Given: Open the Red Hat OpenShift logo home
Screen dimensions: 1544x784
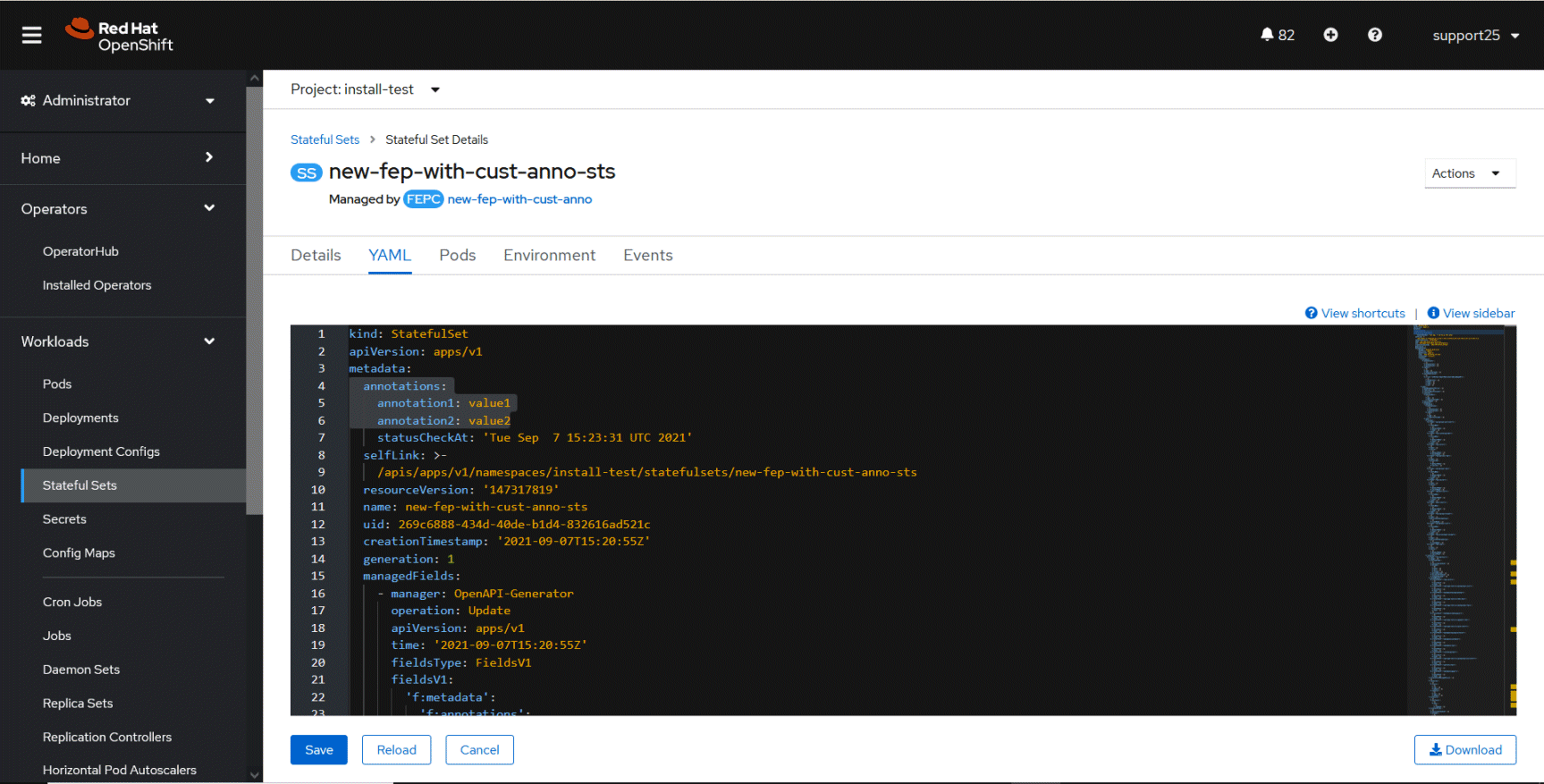Looking at the screenshot, I should (x=119, y=36).
